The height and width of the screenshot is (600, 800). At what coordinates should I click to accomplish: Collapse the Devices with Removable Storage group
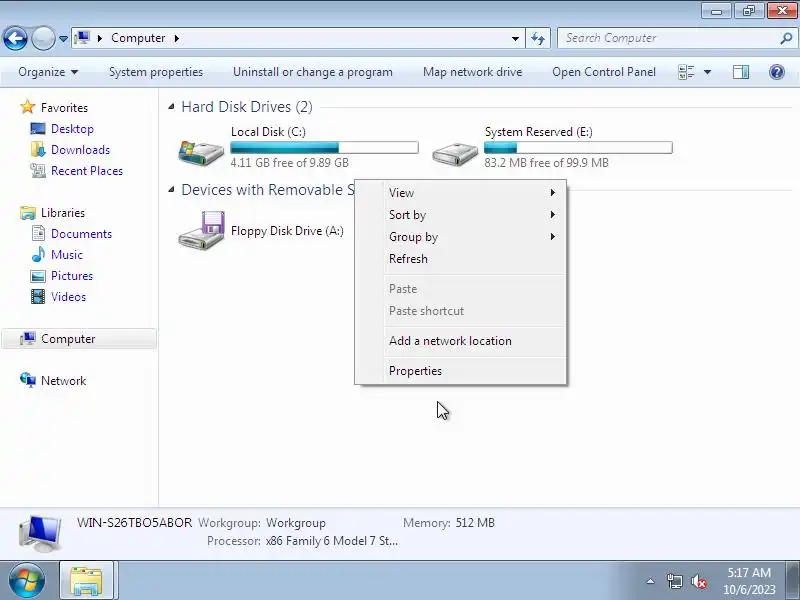point(171,190)
